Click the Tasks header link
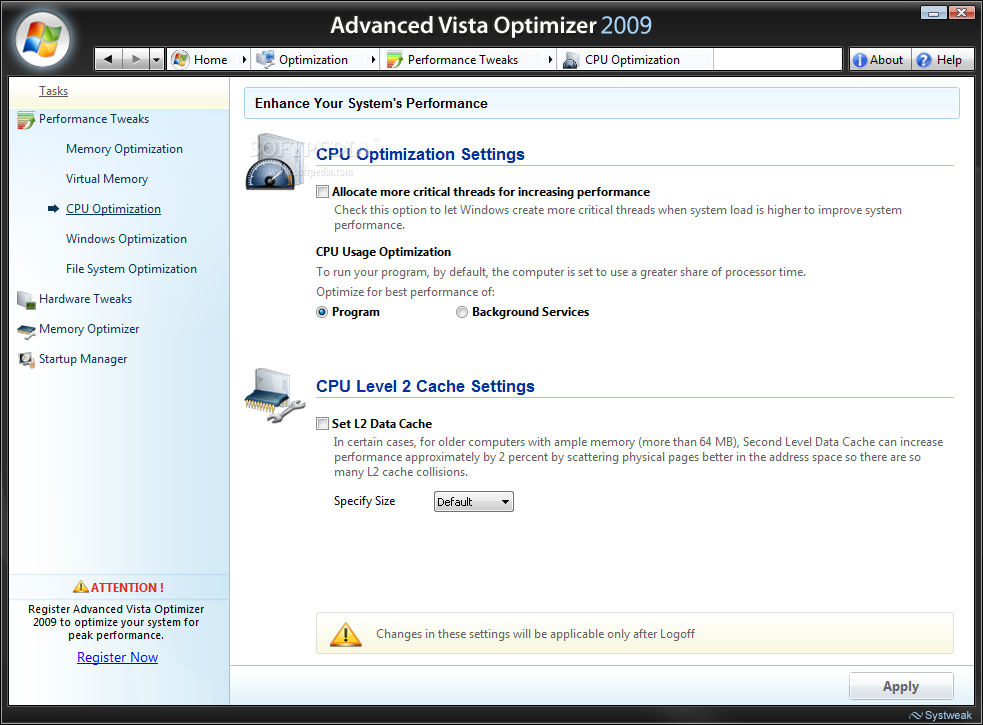Viewport: 983px width, 725px height. (x=53, y=91)
